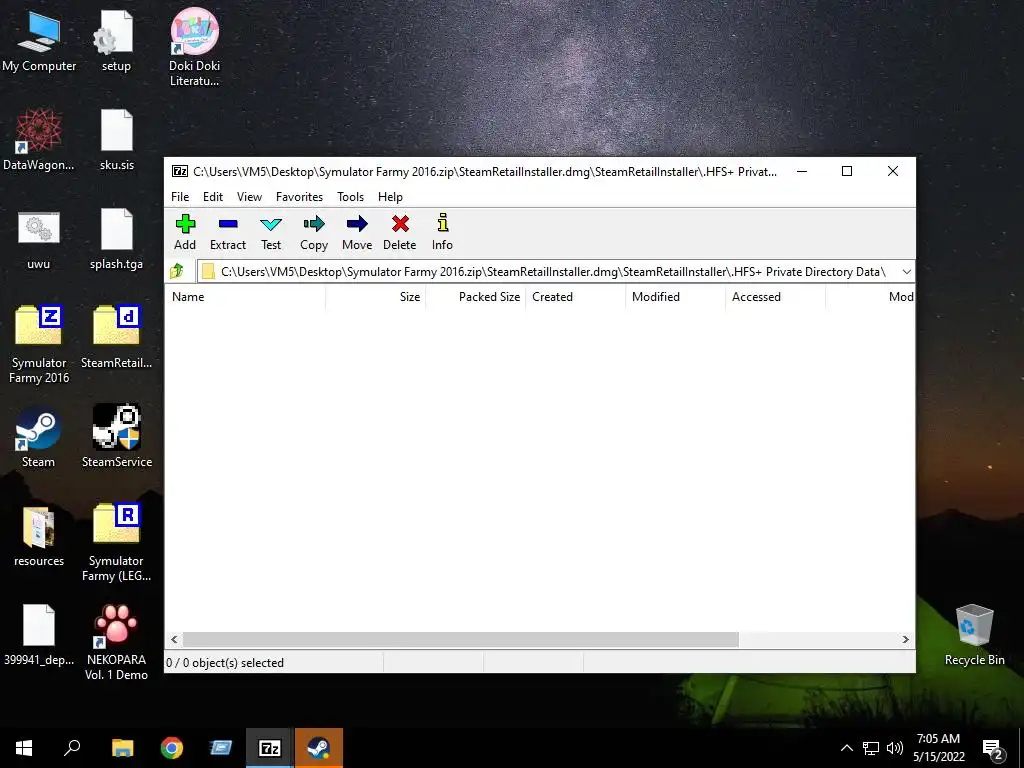
Task: Sort by the Name column header
Action: click(x=245, y=296)
